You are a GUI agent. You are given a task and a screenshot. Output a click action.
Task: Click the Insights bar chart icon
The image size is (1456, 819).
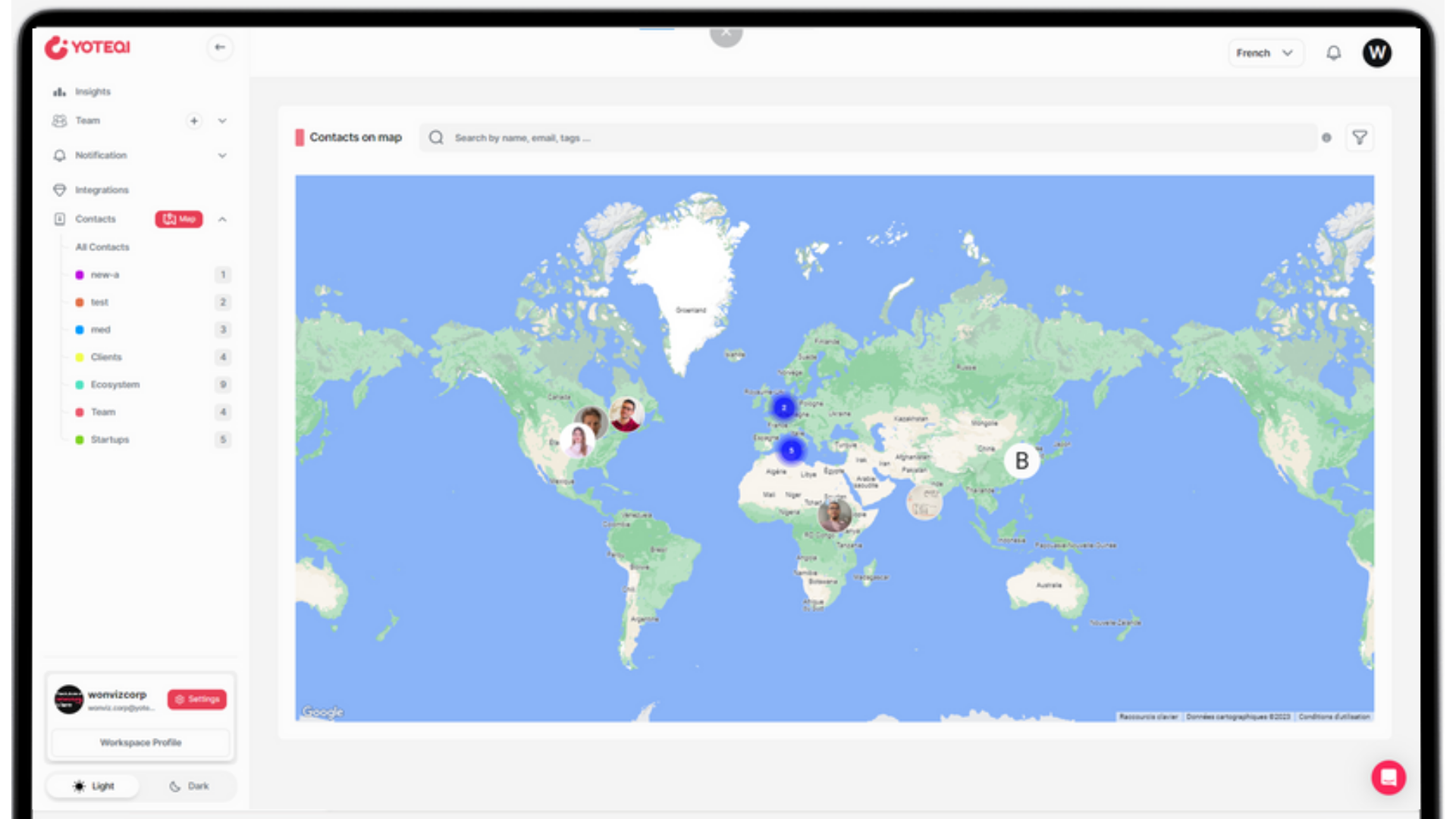coord(59,92)
